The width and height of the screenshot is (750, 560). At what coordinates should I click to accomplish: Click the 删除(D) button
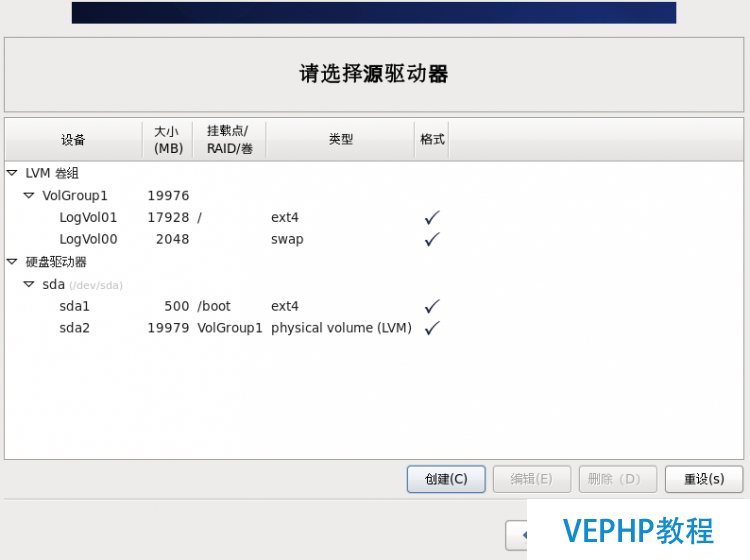point(618,479)
